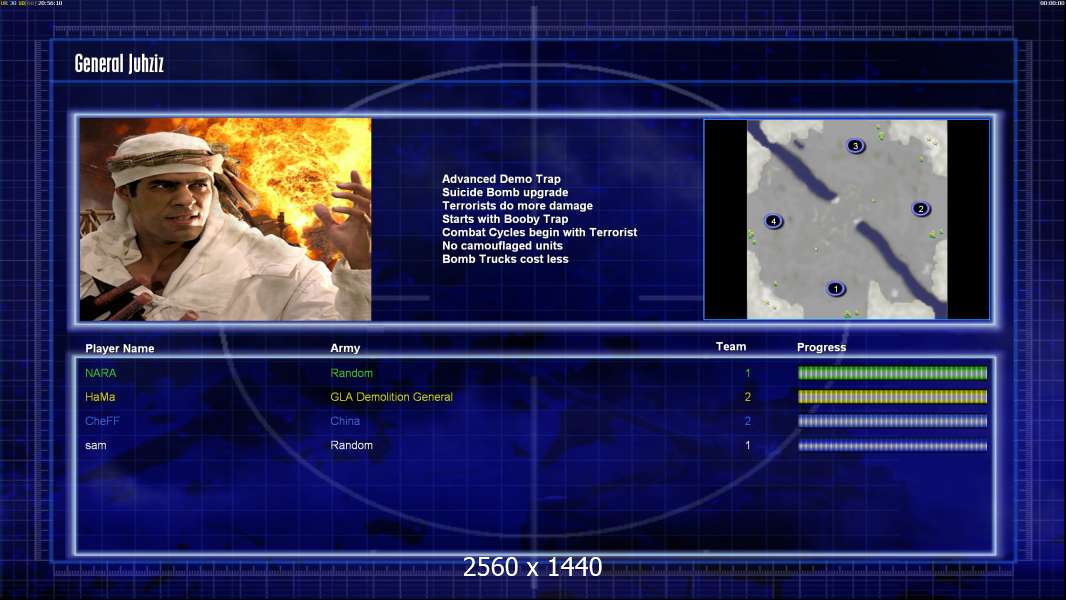1066x600 pixels.
Task: Click the General Juhziz title text
Action: point(119,64)
